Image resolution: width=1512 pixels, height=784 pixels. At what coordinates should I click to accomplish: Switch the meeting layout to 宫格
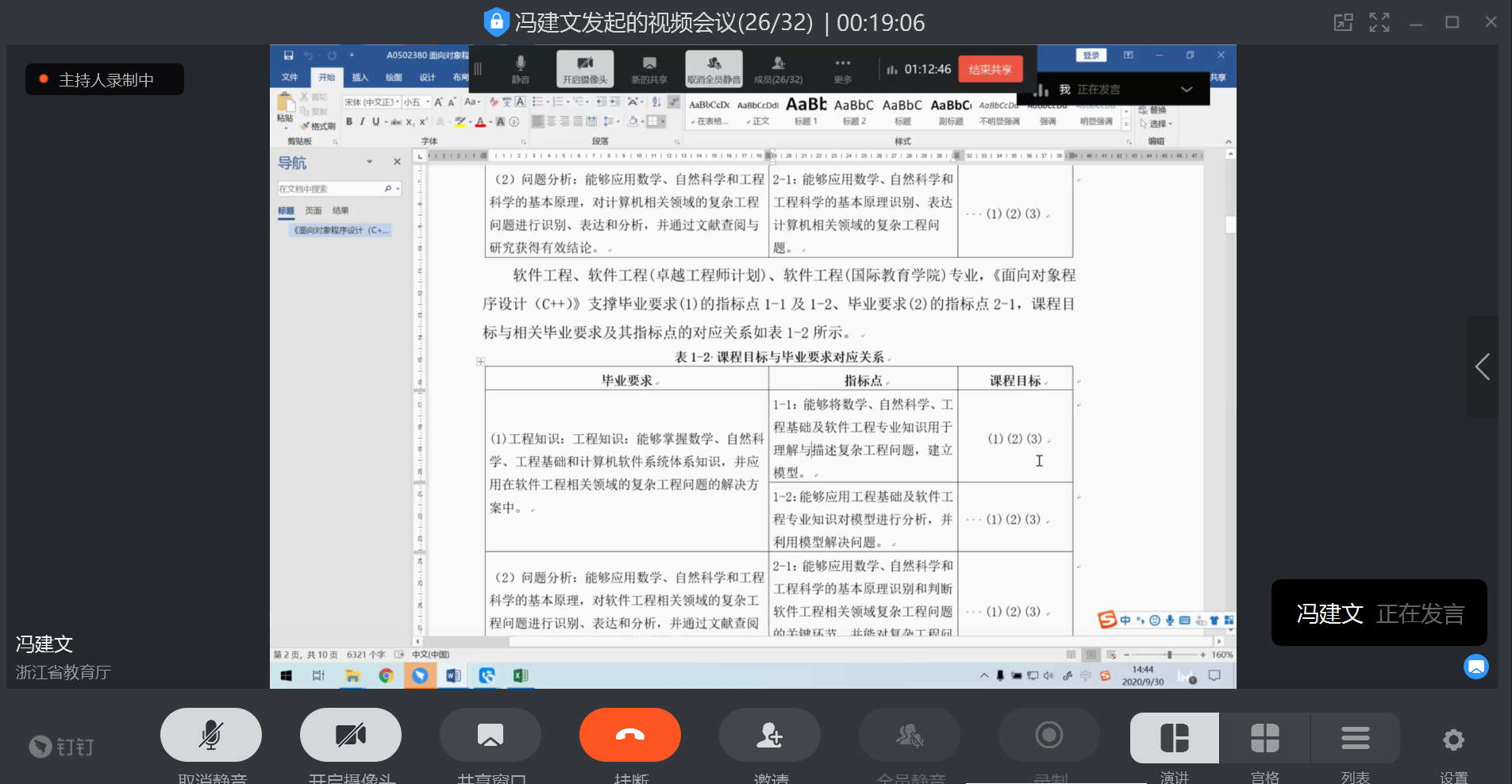pyautogui.click(x=1264, y=738)
